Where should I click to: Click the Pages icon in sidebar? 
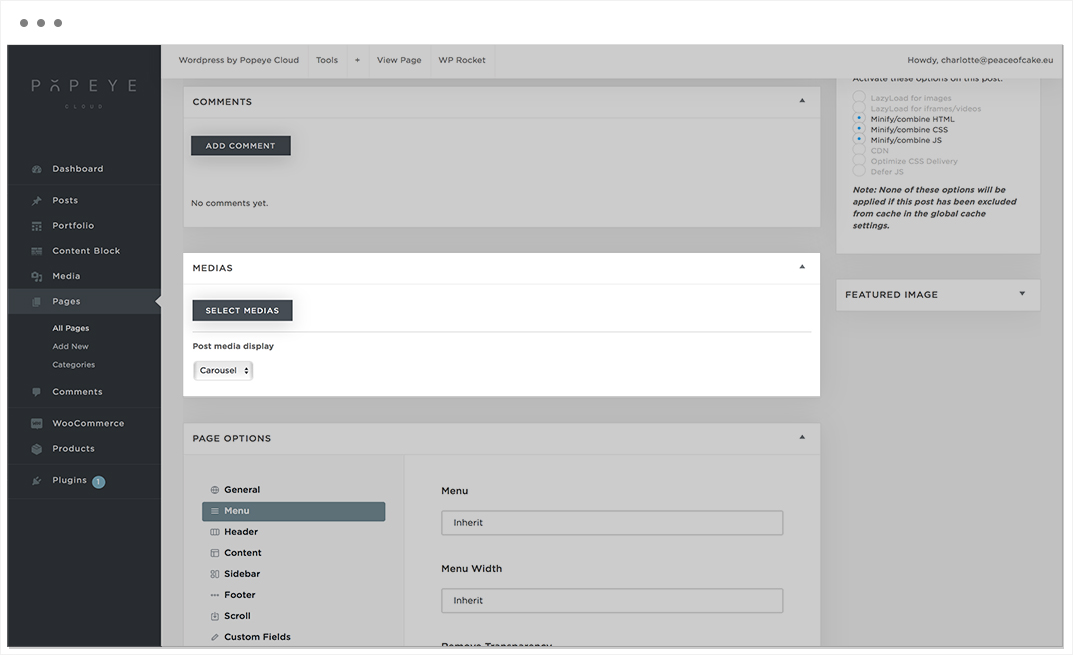(37, 302)
